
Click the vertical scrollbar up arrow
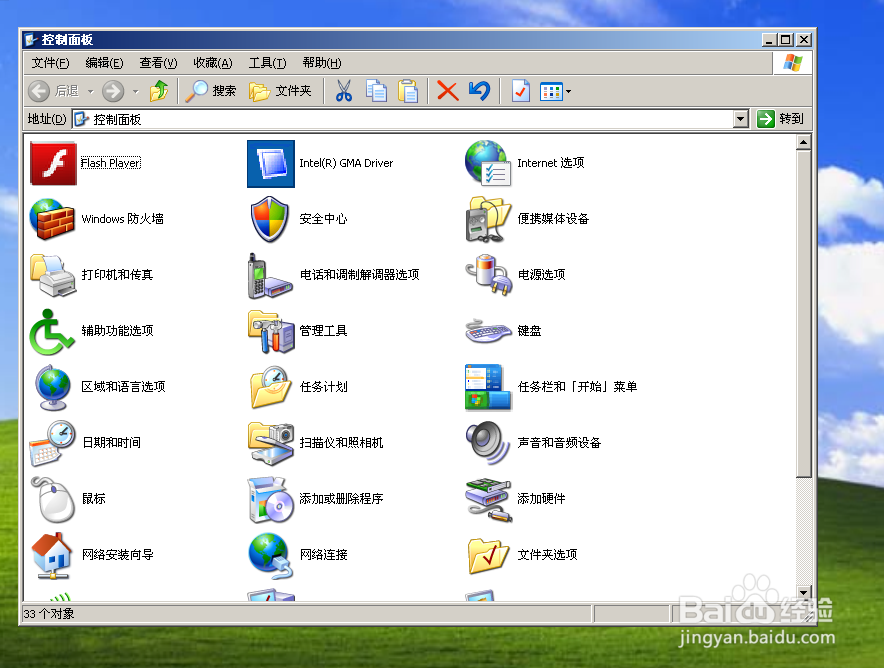(x=803, y=142)
